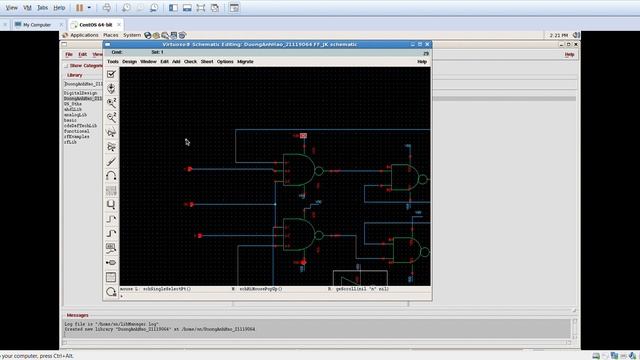Screen dimensions: 640x360
Task: Click the Add Instance icon
Action: pos(111,205)
